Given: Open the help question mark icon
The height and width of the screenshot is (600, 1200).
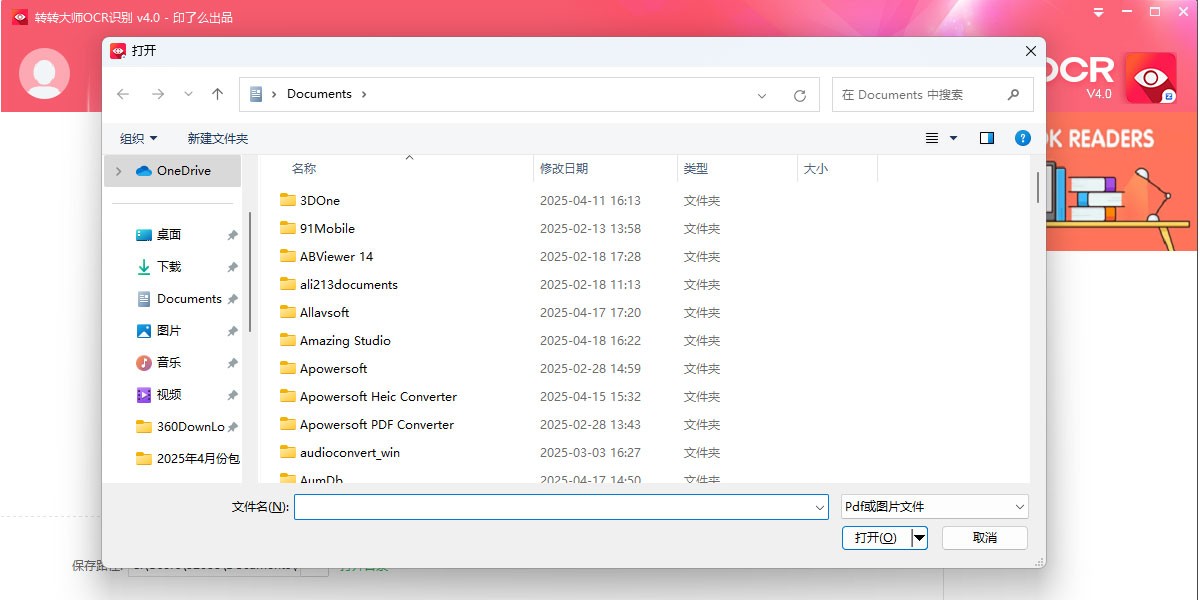Looking at the screenshot, I should (1022, 138).
